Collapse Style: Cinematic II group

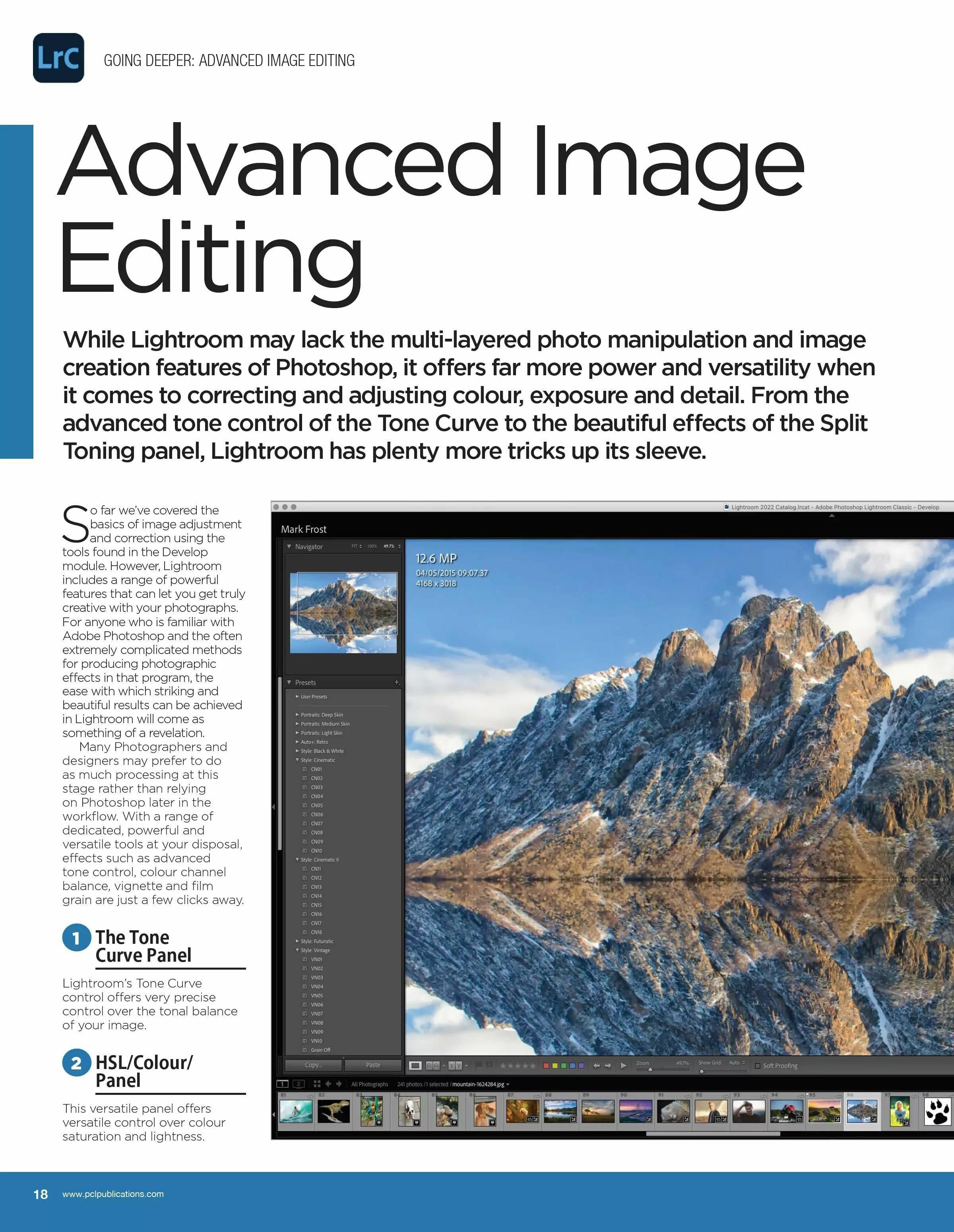297,859
